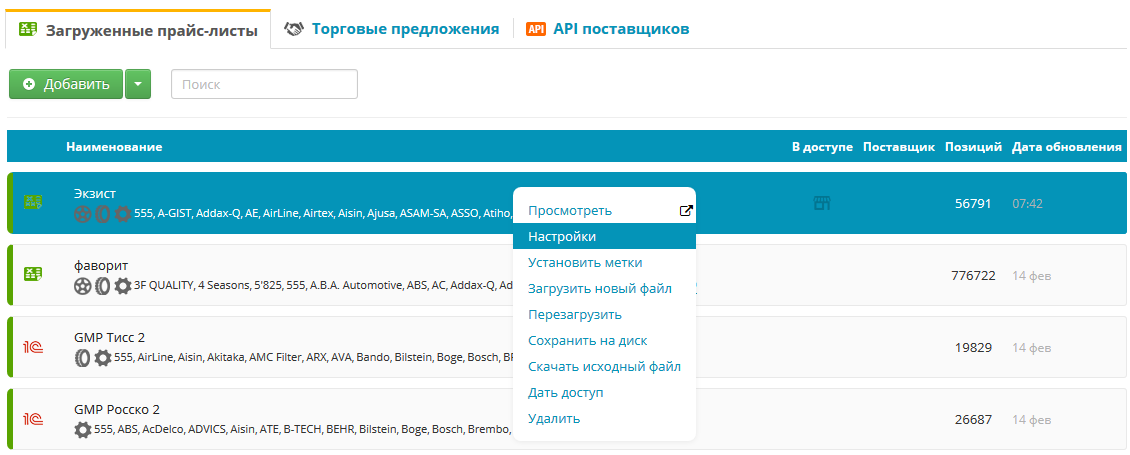Click the tire icon in фаворит row
Screen dimensions: 1130x455
103,285
